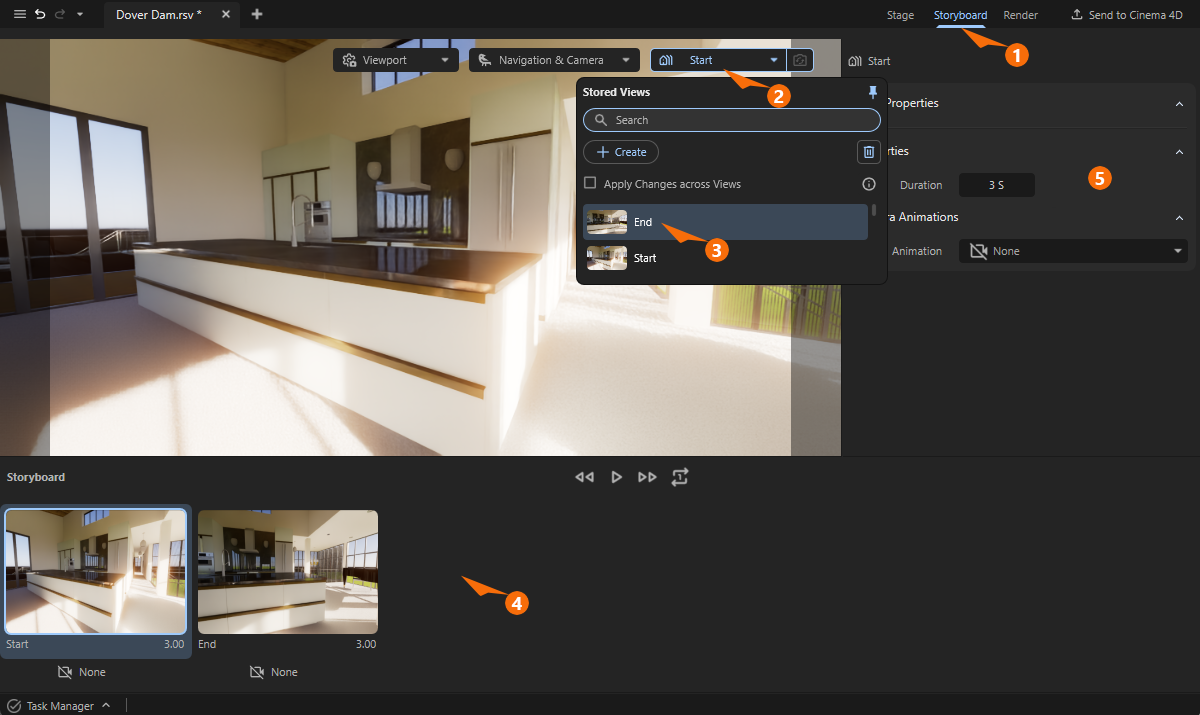Switch to the Render tab
Image resolution: width=1200 pixels, height=715 pixels.
click(1020, 15)
